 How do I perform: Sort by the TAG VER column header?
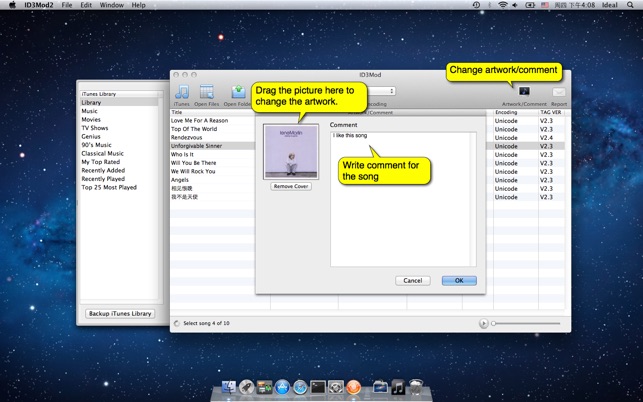[x=552, y=112]
